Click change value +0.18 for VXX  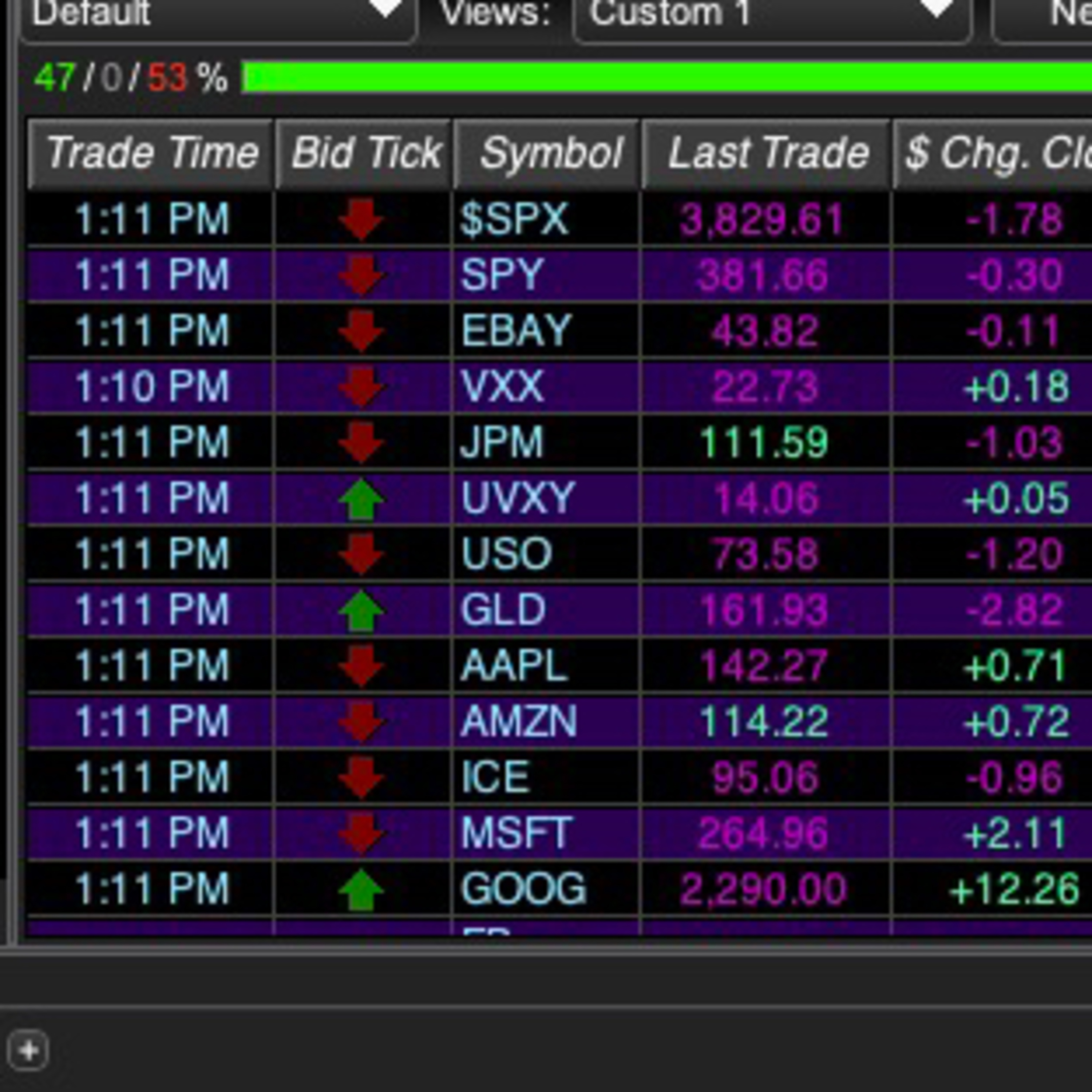(x=1016, y=387)
